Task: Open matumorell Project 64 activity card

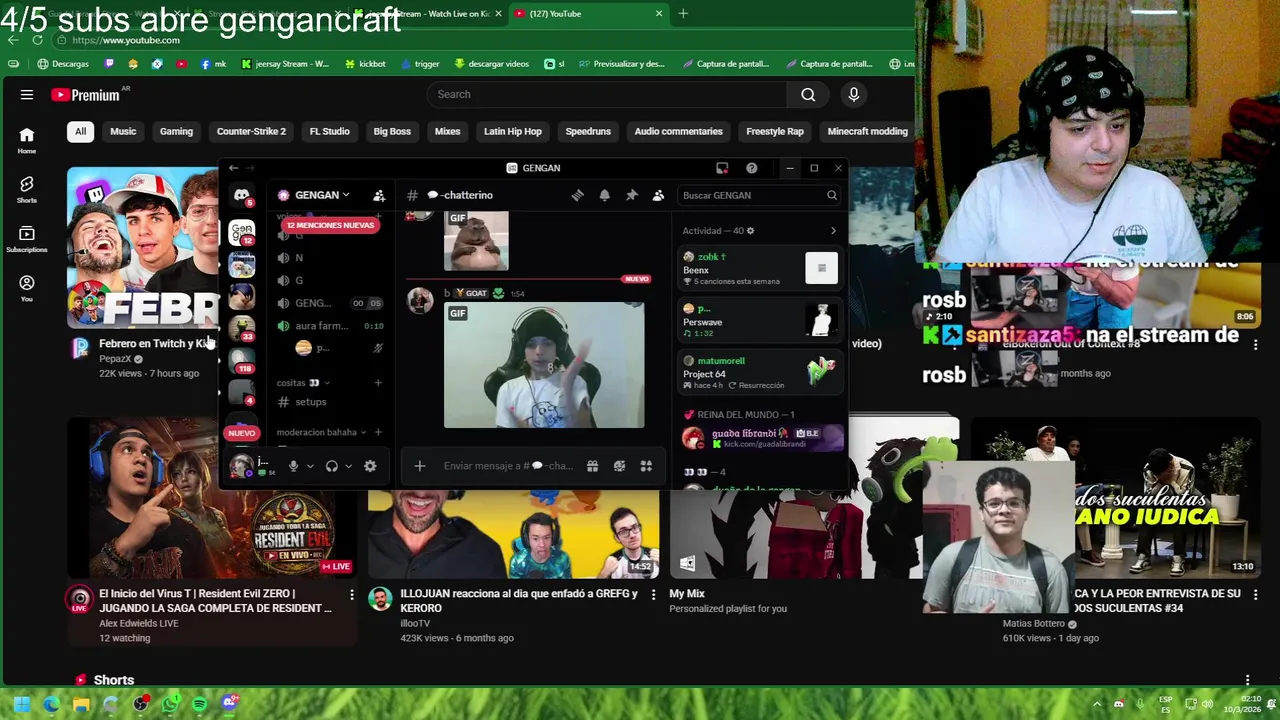Action: pyautogui.click(x=760, y=372)
